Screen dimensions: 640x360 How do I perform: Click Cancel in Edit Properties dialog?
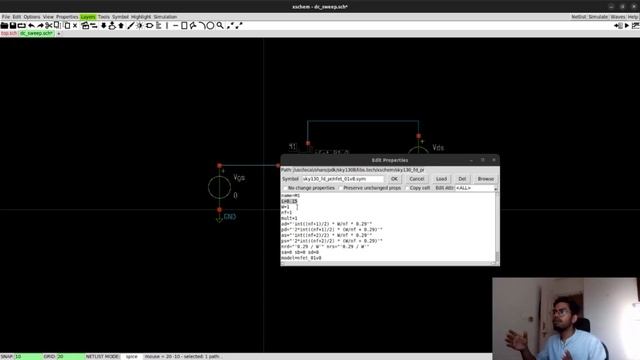click(x=417, y=179)
